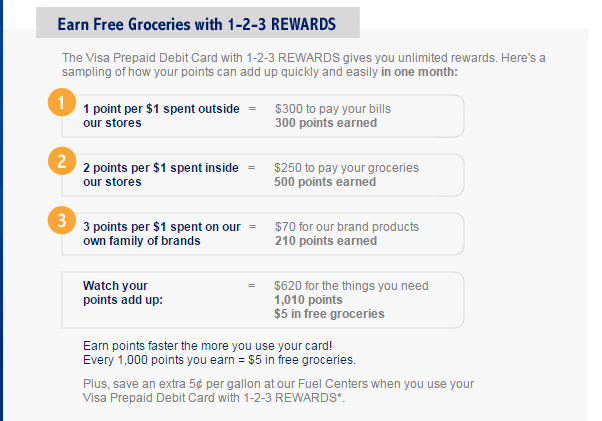Image resolution: width=602 pixels, height=421 pixels.
Task: Click '$70 for our brand products' line
Action: pos(347,227)
